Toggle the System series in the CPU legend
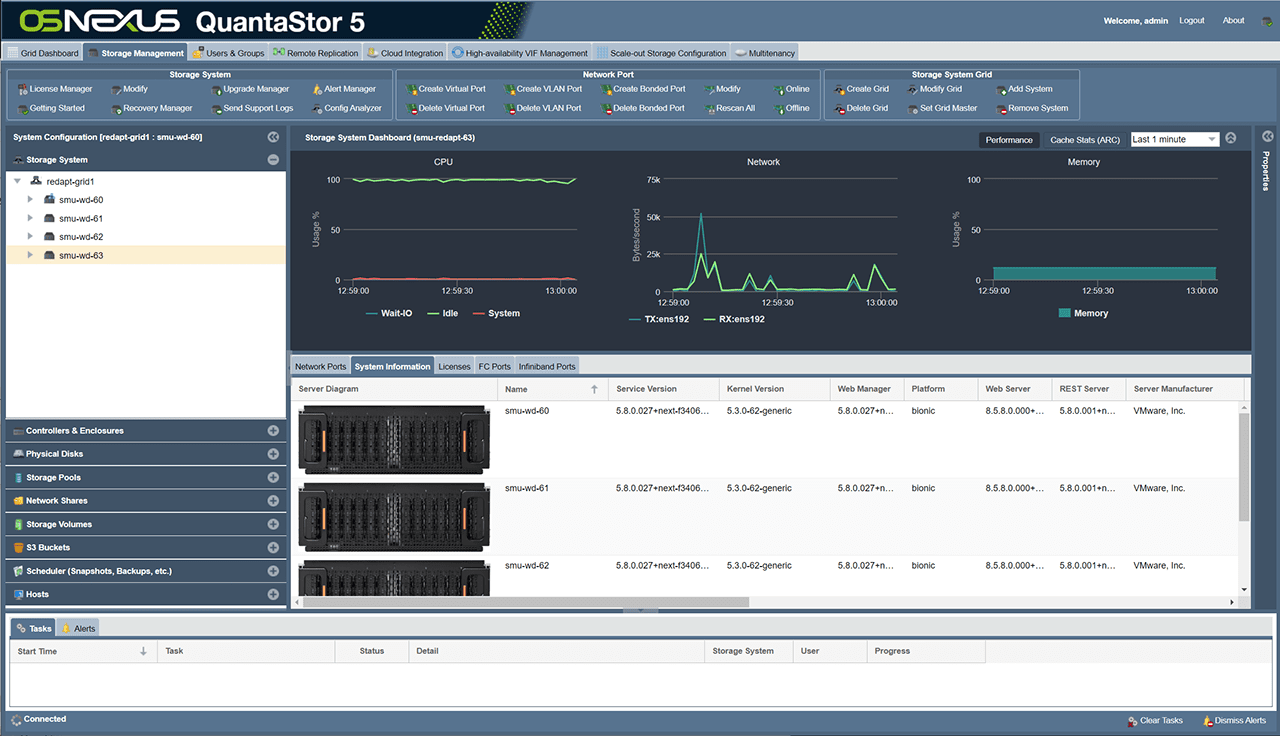 coord(495,313)
